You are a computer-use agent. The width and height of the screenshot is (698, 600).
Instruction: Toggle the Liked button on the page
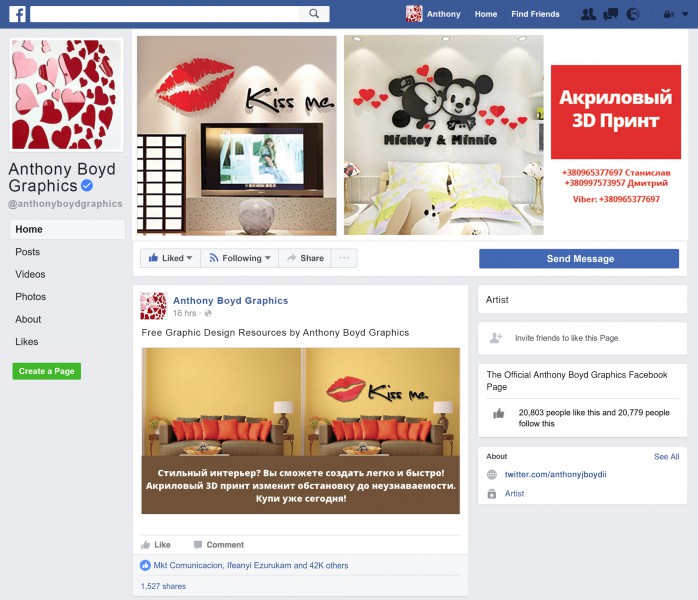coord(170,258)
